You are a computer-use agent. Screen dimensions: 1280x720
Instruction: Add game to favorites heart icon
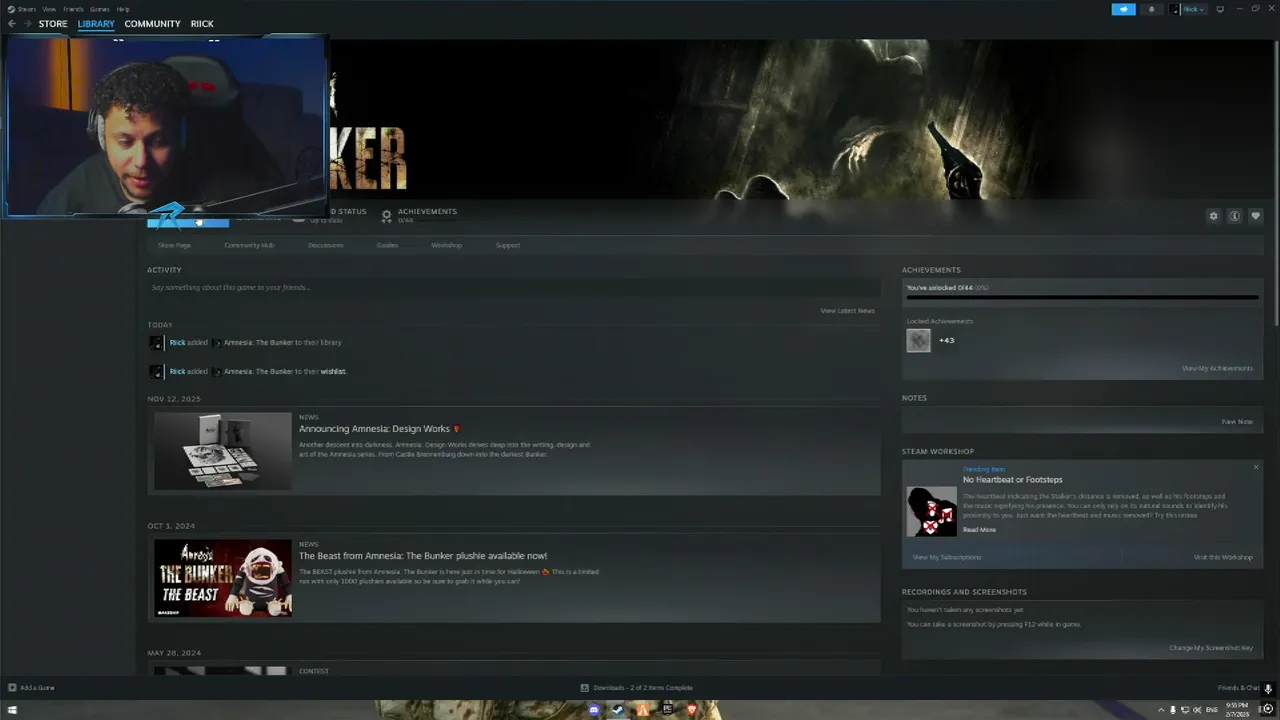[x=1256, y=216]
